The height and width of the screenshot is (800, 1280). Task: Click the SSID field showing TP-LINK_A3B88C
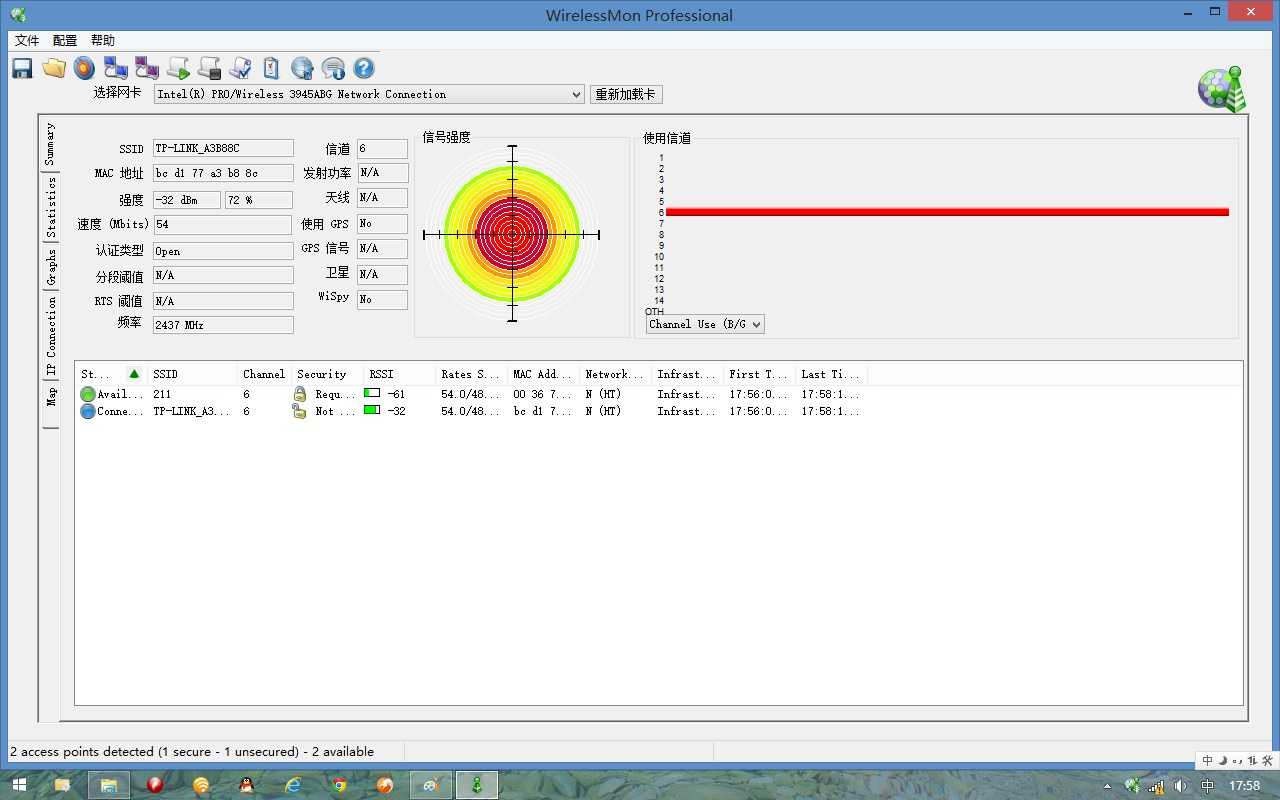pos(223,148)
